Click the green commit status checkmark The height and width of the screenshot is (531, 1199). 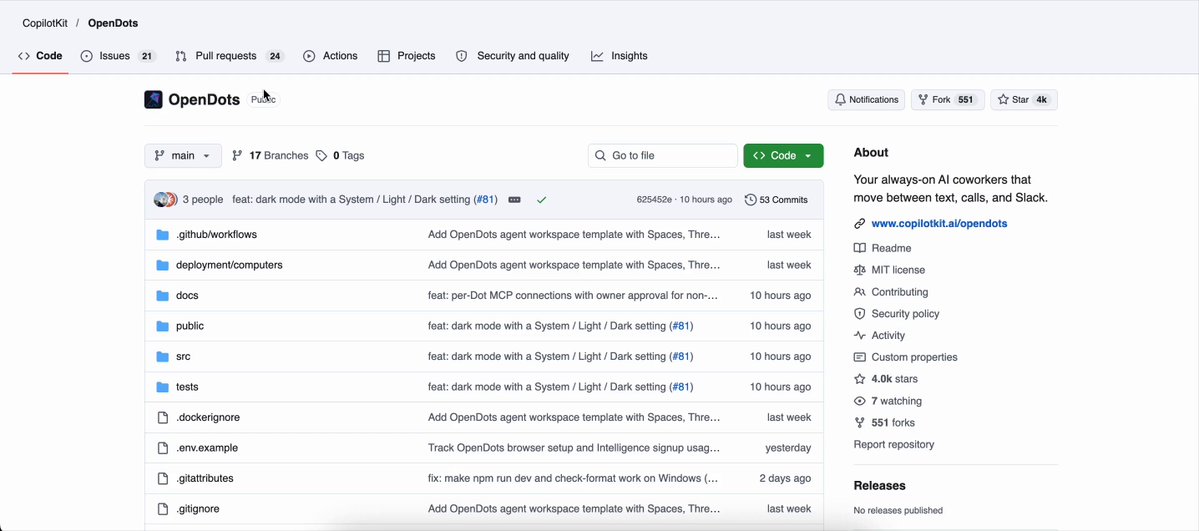(541, 200)
